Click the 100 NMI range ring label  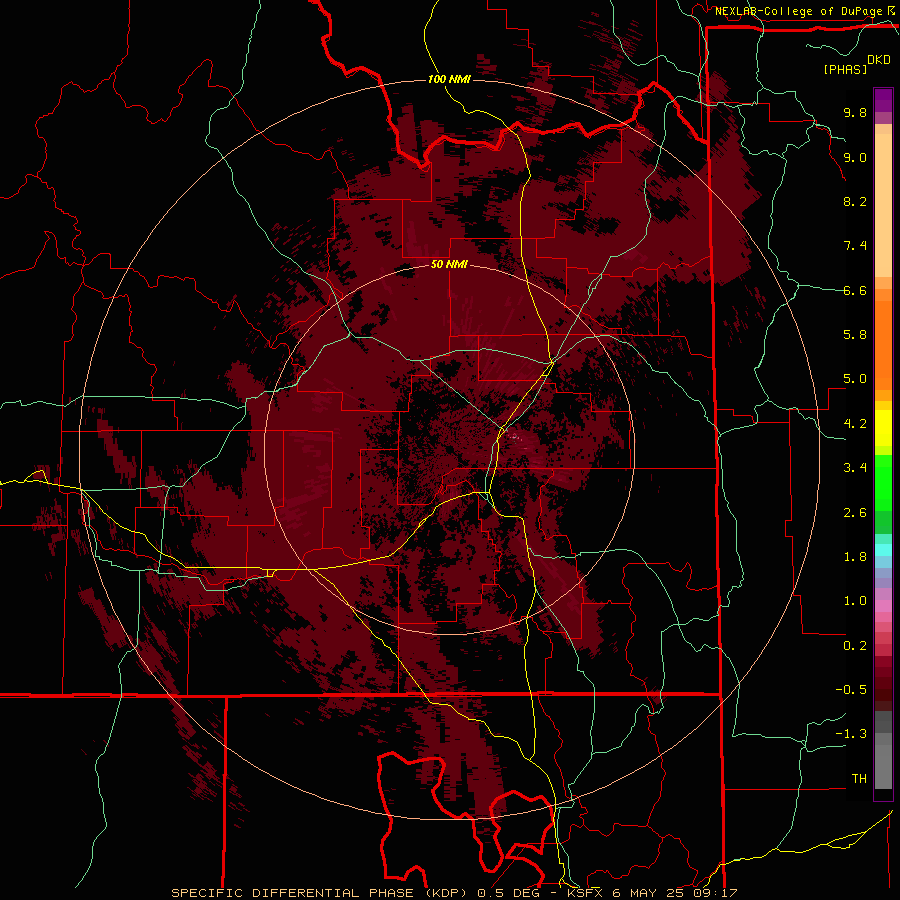[x=449, y=79]
